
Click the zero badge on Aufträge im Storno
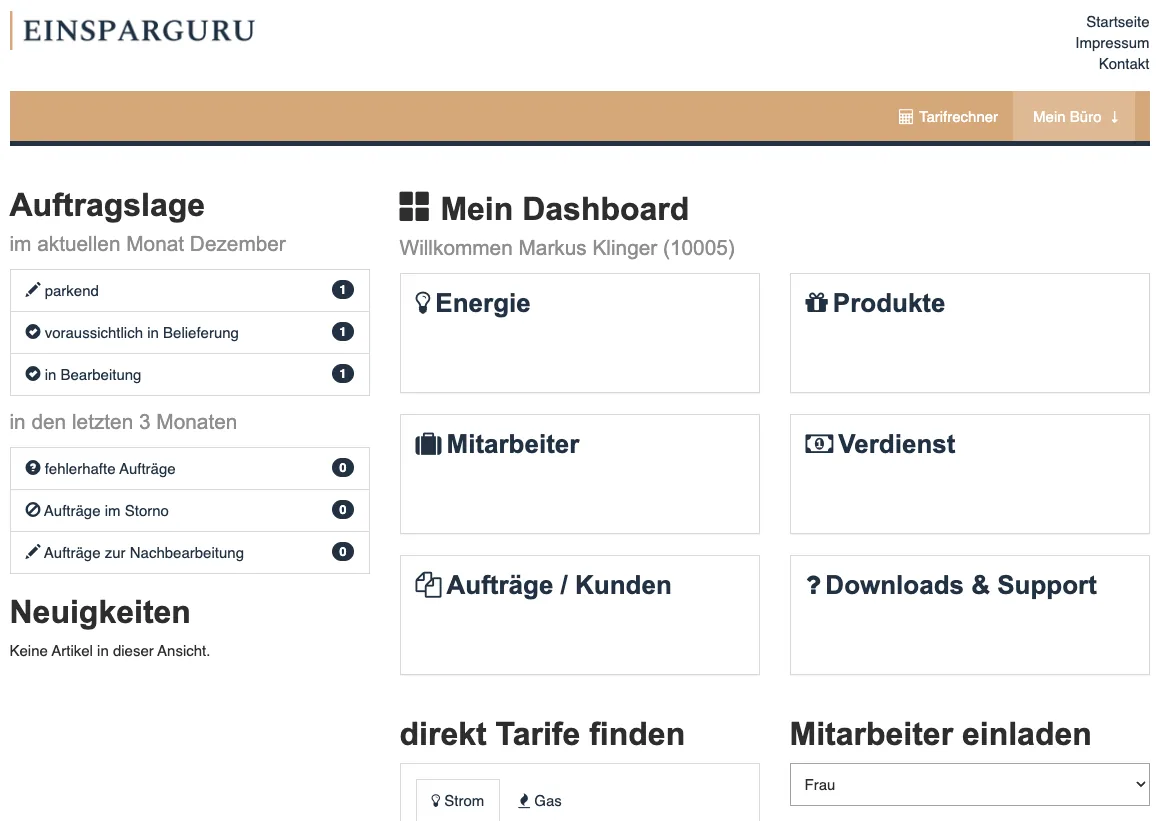point(343,510)
